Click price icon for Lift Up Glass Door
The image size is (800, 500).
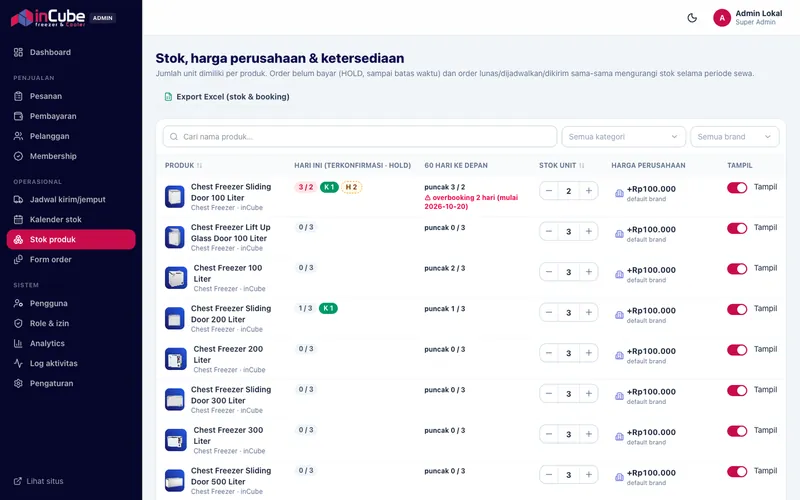[x=619, y=234]
